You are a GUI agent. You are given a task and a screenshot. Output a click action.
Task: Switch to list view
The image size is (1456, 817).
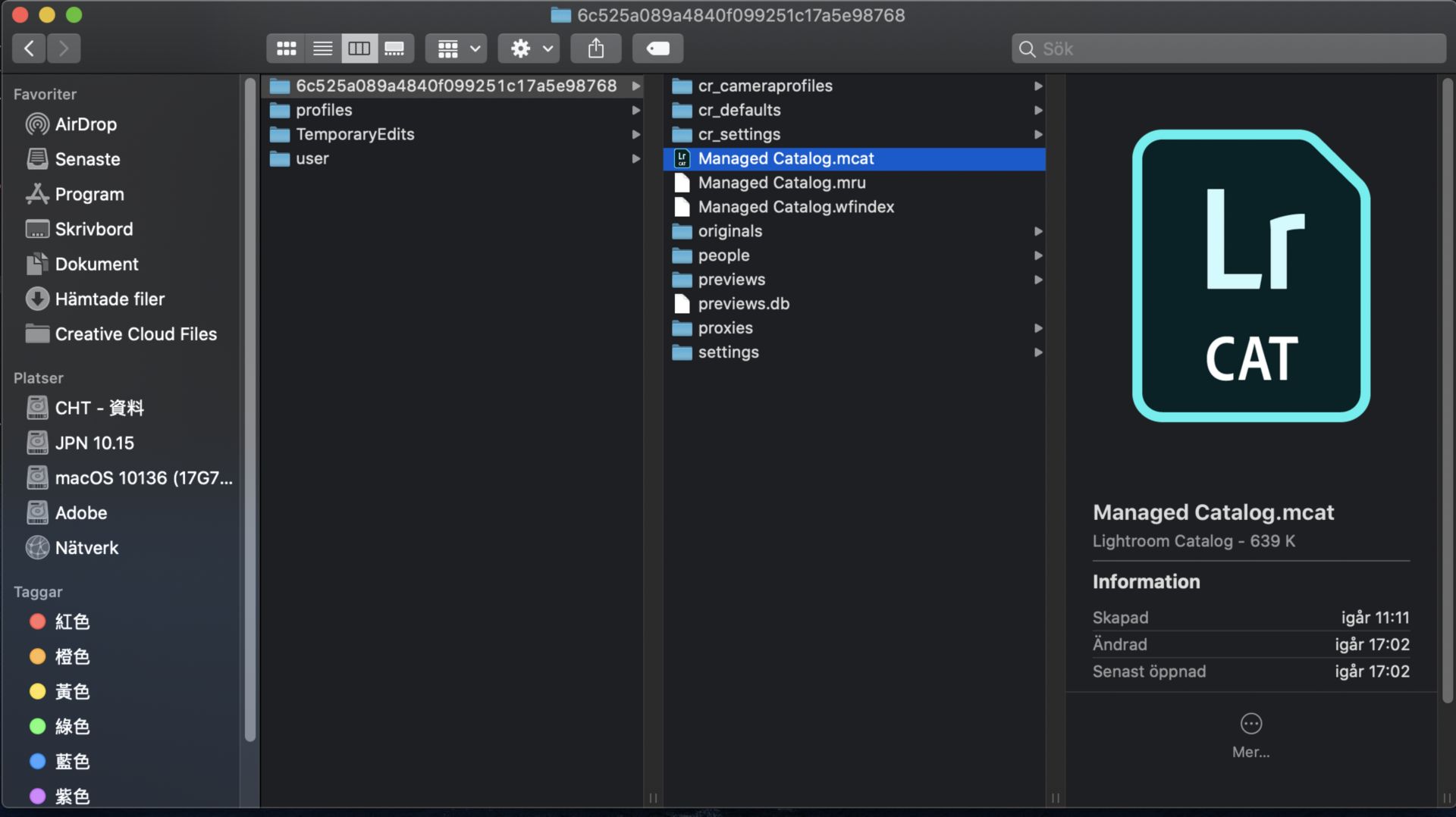point(322,48)
